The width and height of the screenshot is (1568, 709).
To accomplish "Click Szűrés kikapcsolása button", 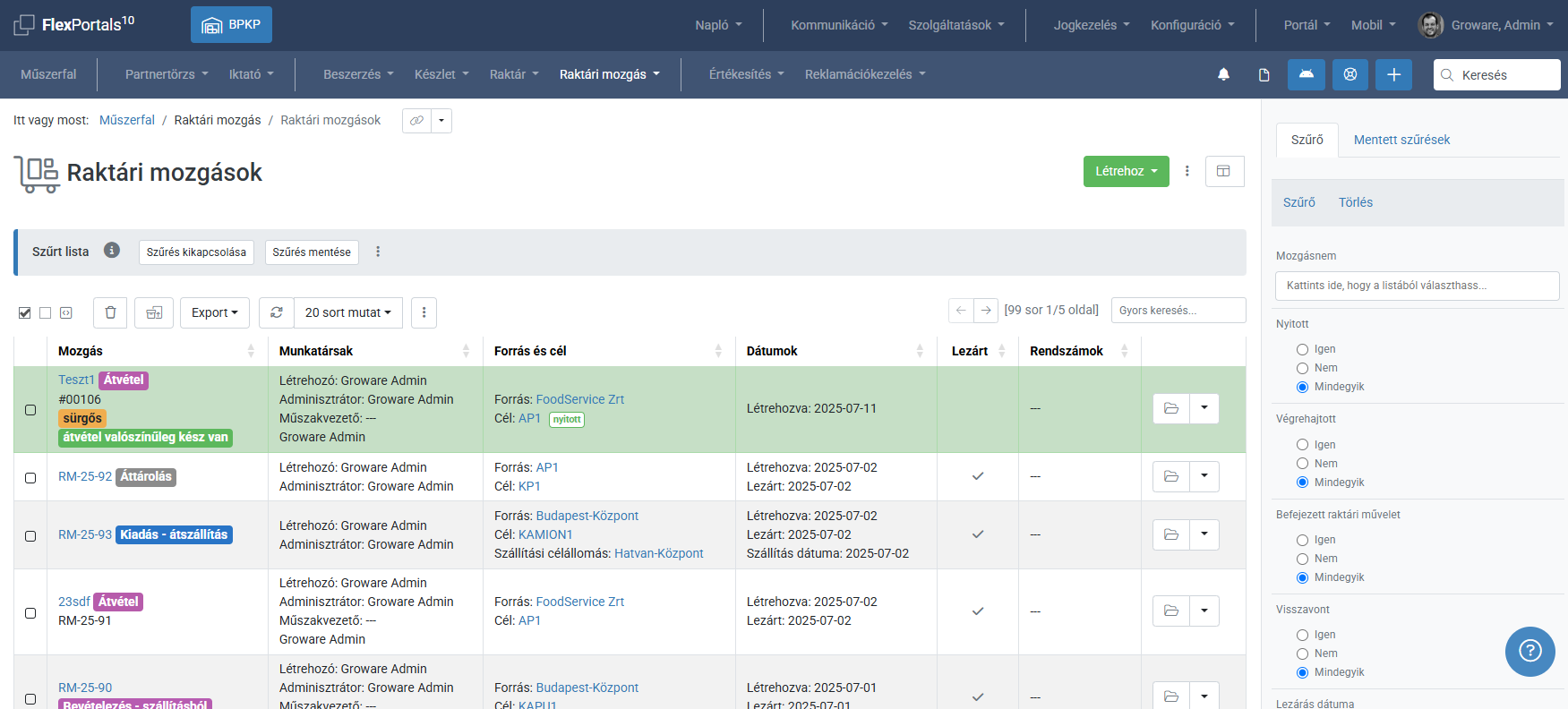I will (x=196, y=252).
